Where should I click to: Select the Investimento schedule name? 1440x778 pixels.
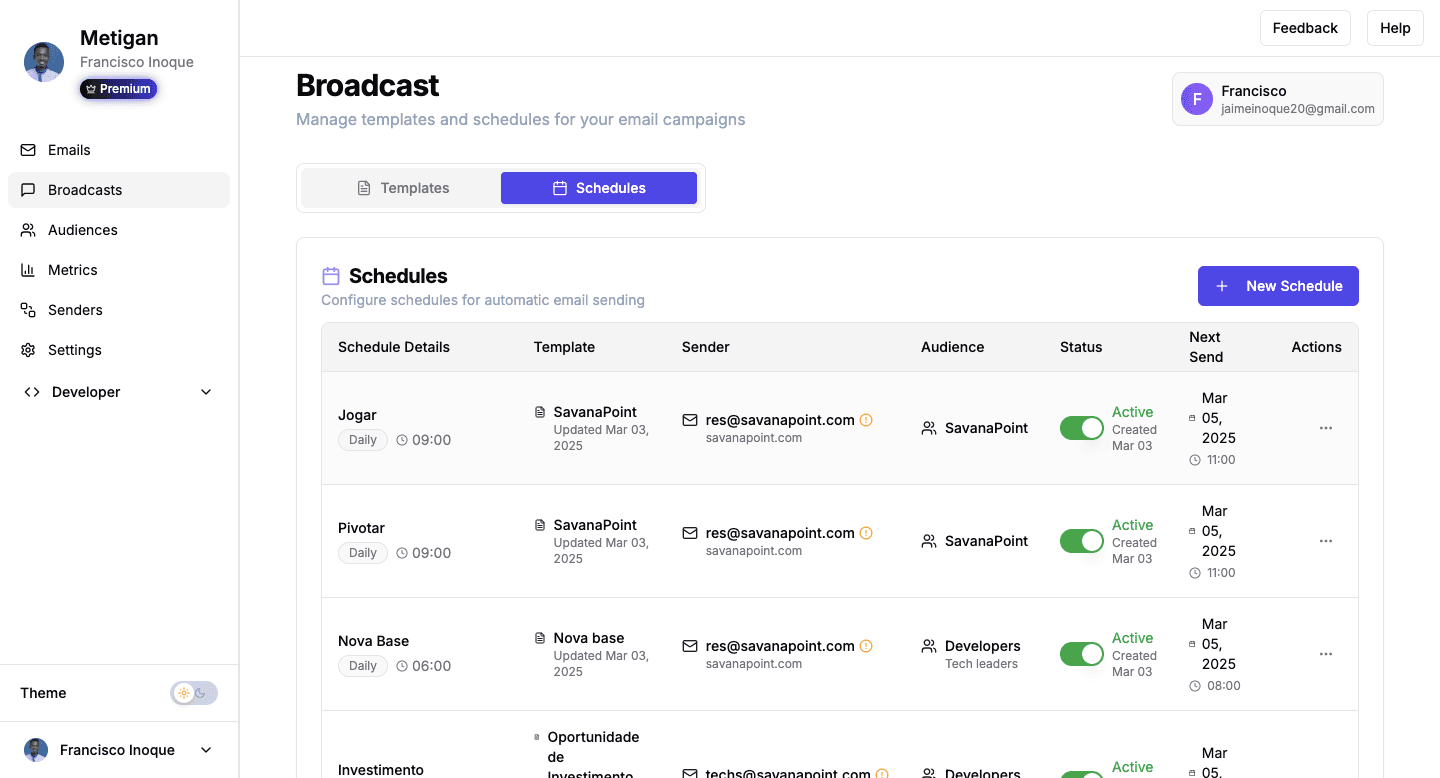381,770
